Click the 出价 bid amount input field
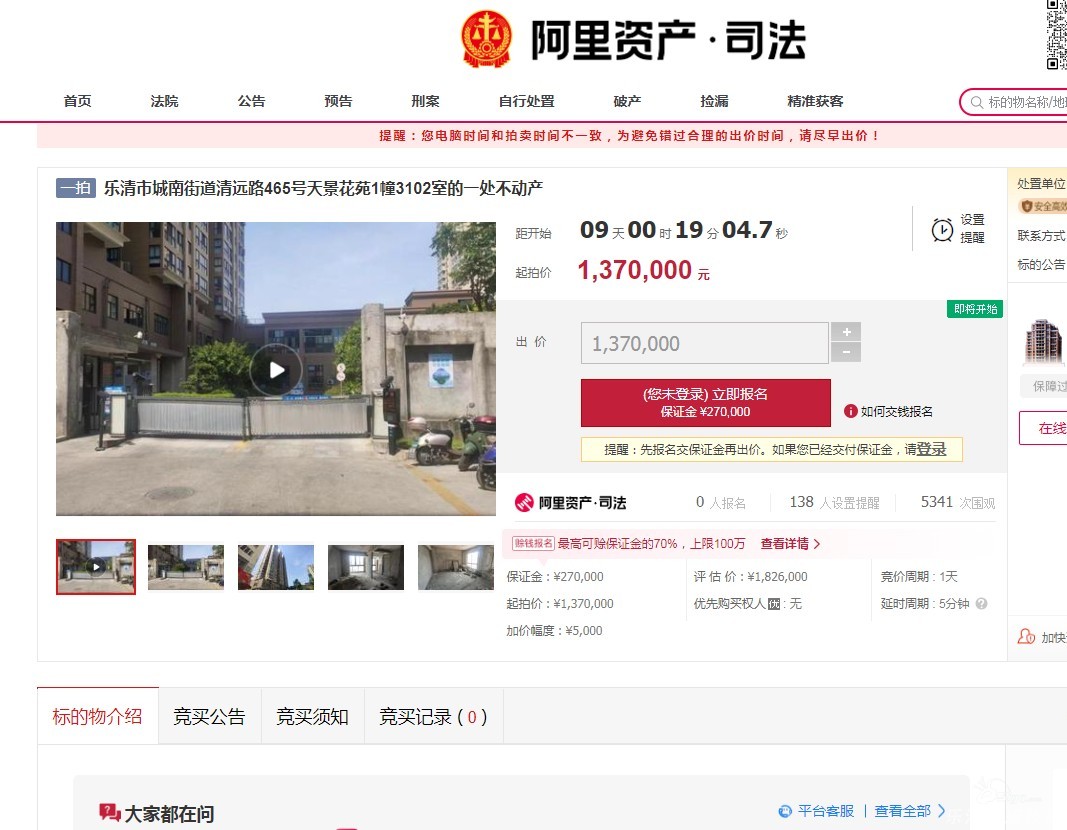 tap(704, 343)
